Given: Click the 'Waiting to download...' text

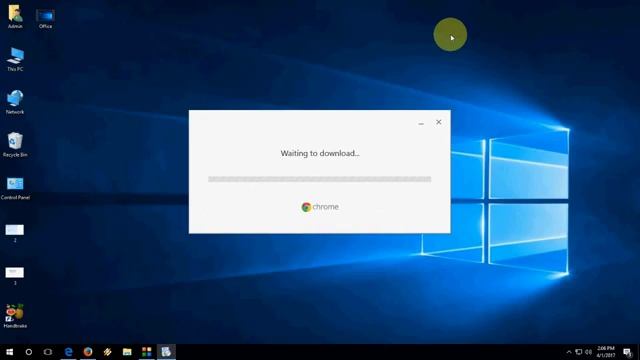Looking at the screenshot, I should point(320,153).
